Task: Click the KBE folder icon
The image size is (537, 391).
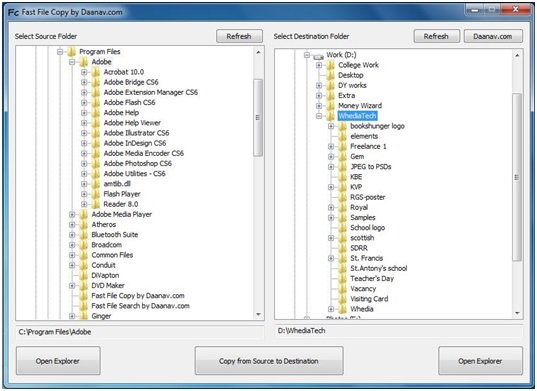Action: click(342, 177)
